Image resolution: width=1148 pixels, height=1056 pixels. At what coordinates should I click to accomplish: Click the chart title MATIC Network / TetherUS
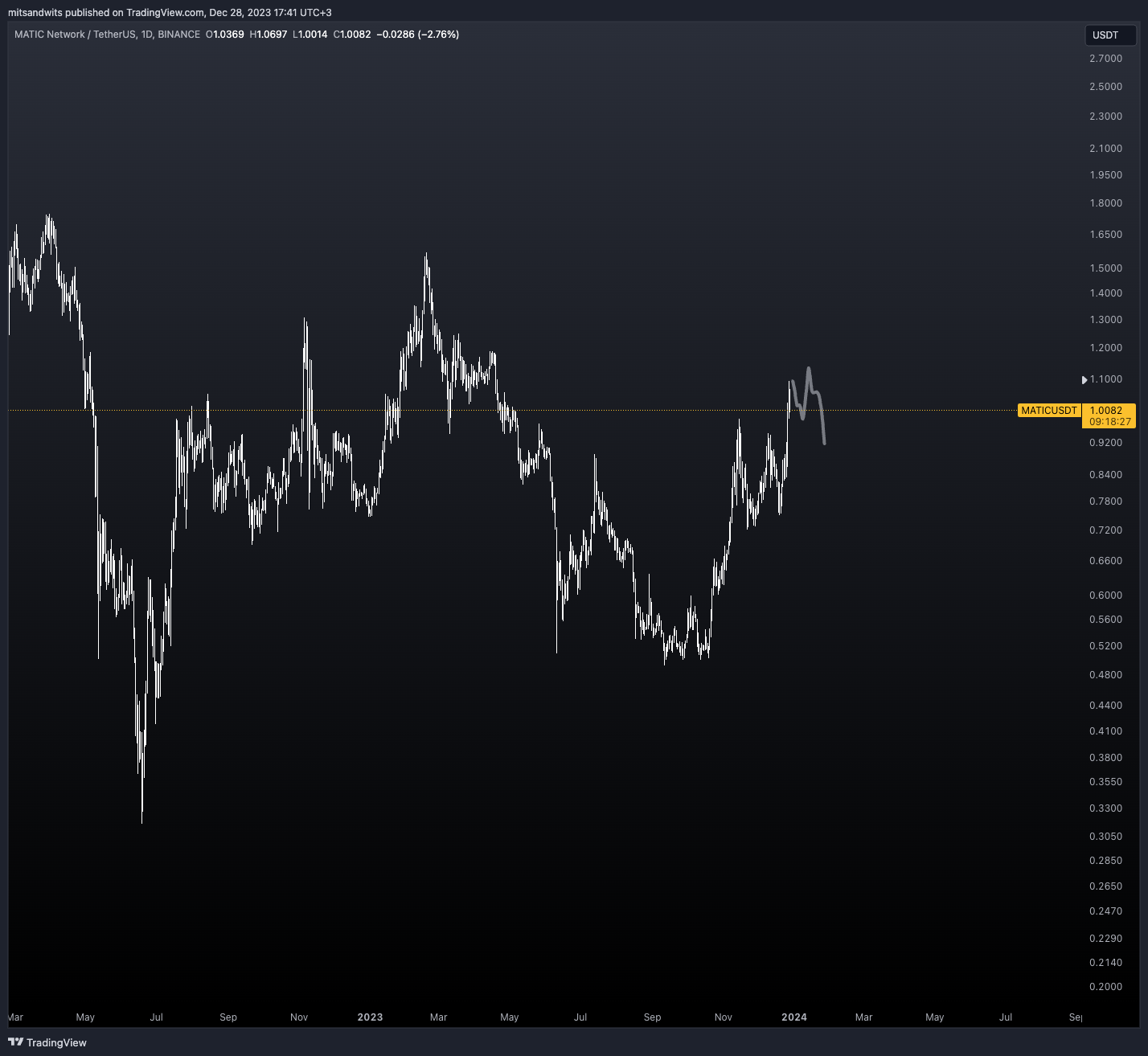[75, 35]
